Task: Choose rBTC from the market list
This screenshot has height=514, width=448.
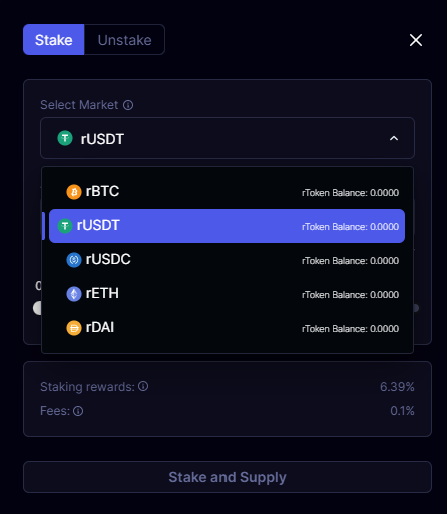Action: (x=227, y=192)
